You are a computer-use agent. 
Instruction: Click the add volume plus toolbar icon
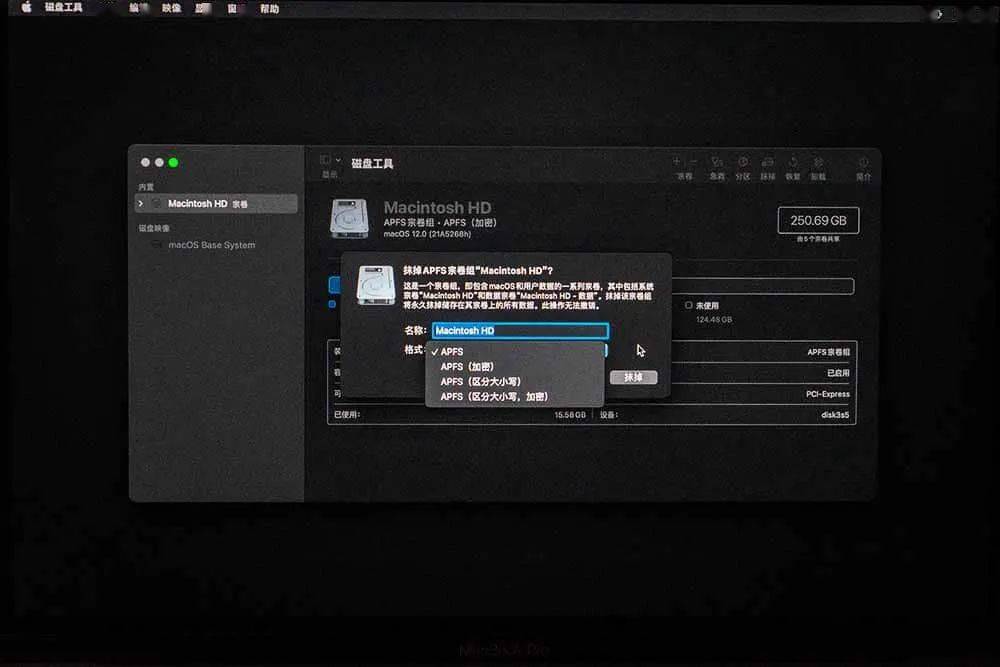677,162
